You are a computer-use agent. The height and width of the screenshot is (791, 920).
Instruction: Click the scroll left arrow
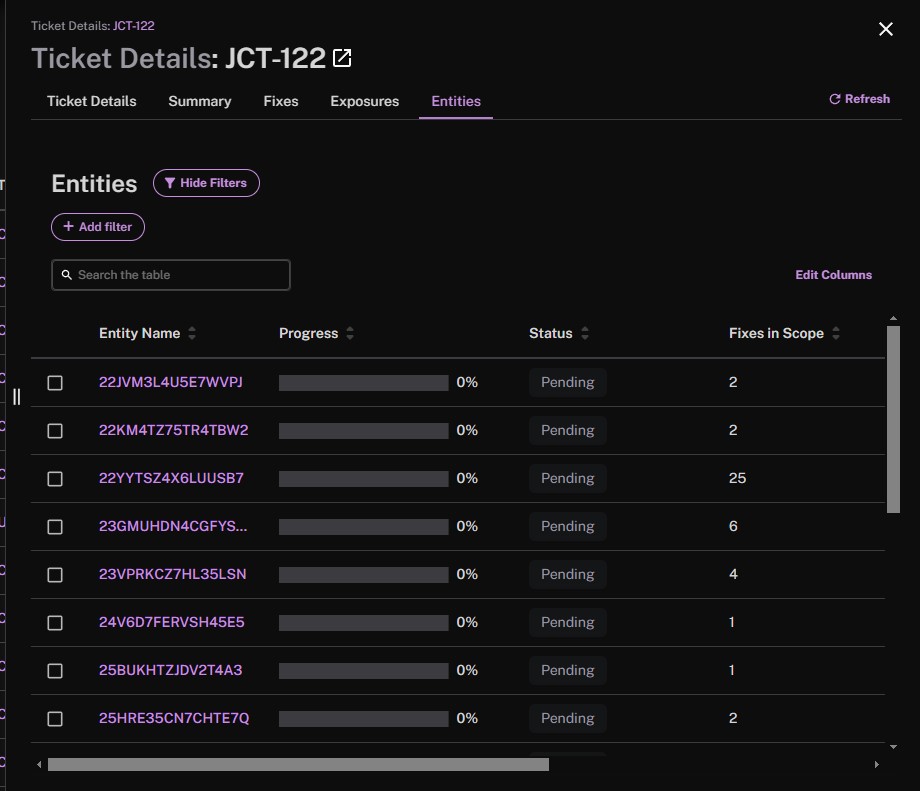pos(39,765)
